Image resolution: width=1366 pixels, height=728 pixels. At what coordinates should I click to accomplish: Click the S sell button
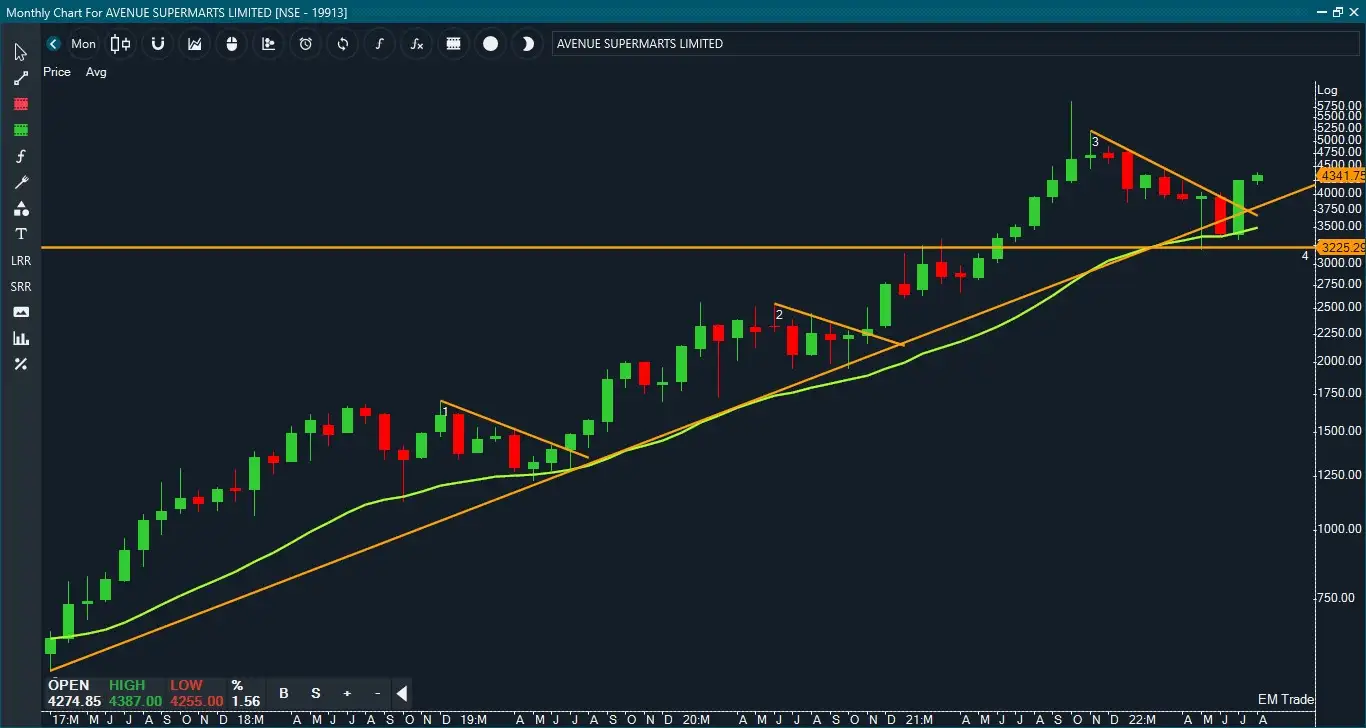316,693
